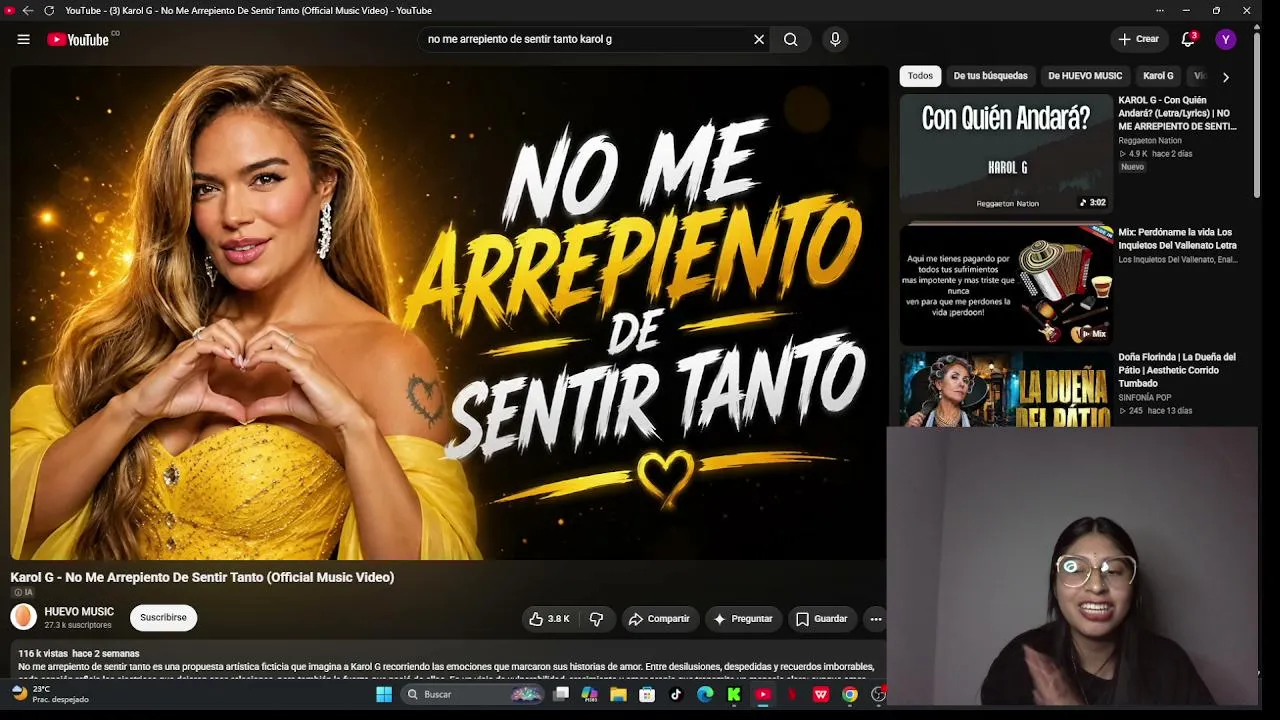Start voice search with the microphone

coord(835,39)
